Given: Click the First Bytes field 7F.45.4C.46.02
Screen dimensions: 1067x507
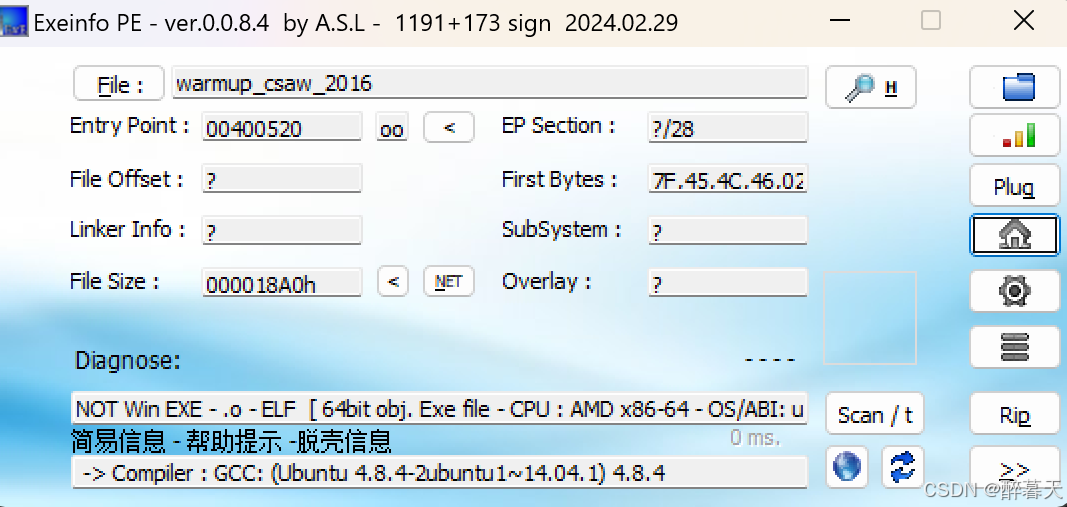Looking at the screenshot, I should (x=727, y=180).
